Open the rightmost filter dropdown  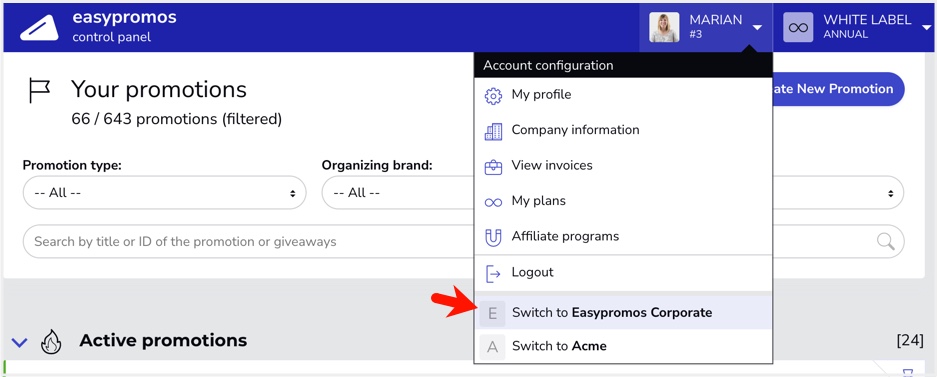click(x=838, y=193)
